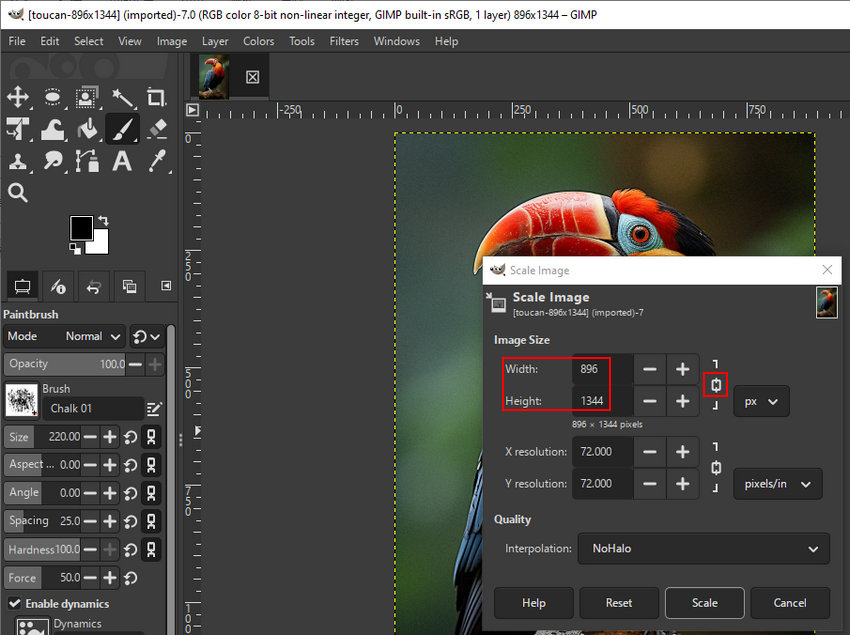Click the Scale button
850x635 pixels.
click(704, 603)
